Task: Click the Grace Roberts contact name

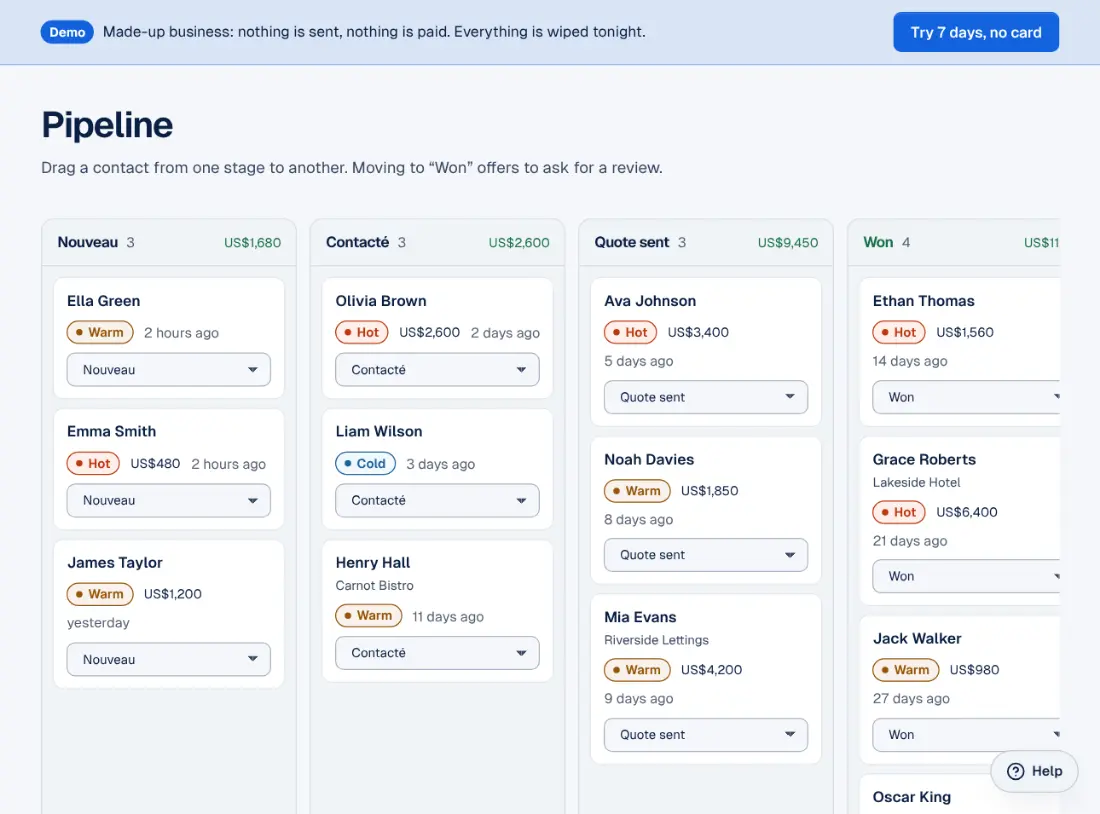Action: click(x=924, y=460)
